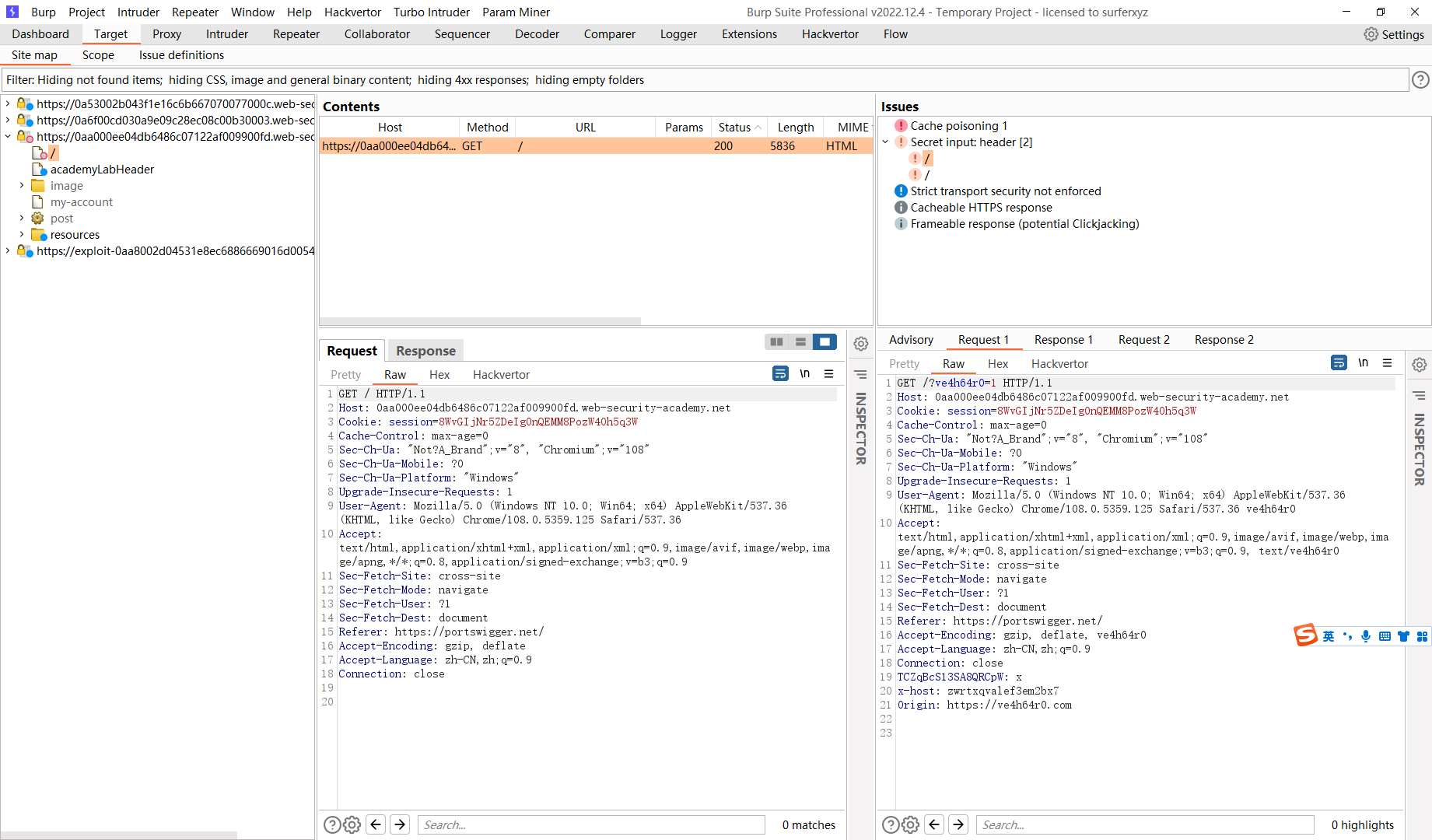Click search help icon under Request editor
Screen dimensions: 1432x840
tap(331, 824)
